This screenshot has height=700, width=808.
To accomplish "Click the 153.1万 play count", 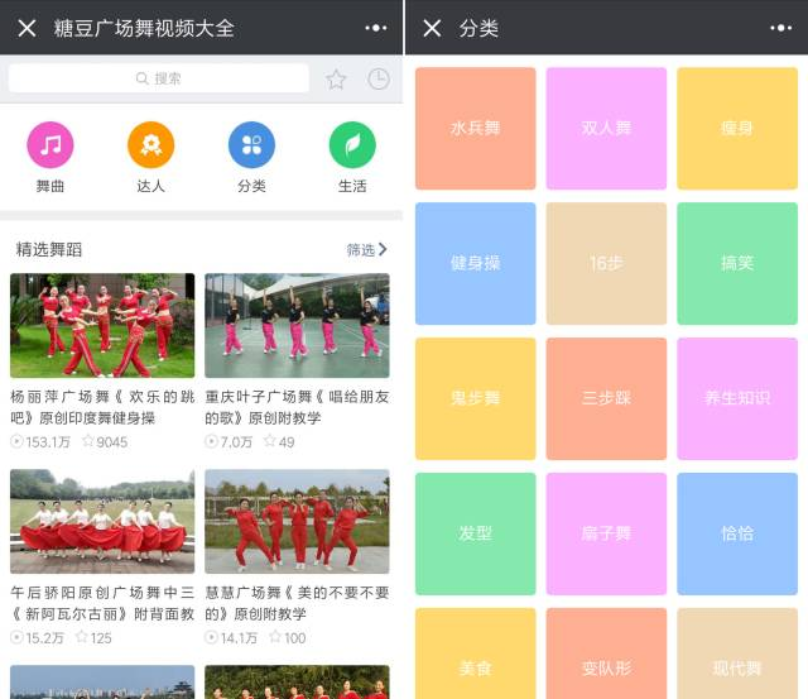I will [x=41, y=442].
